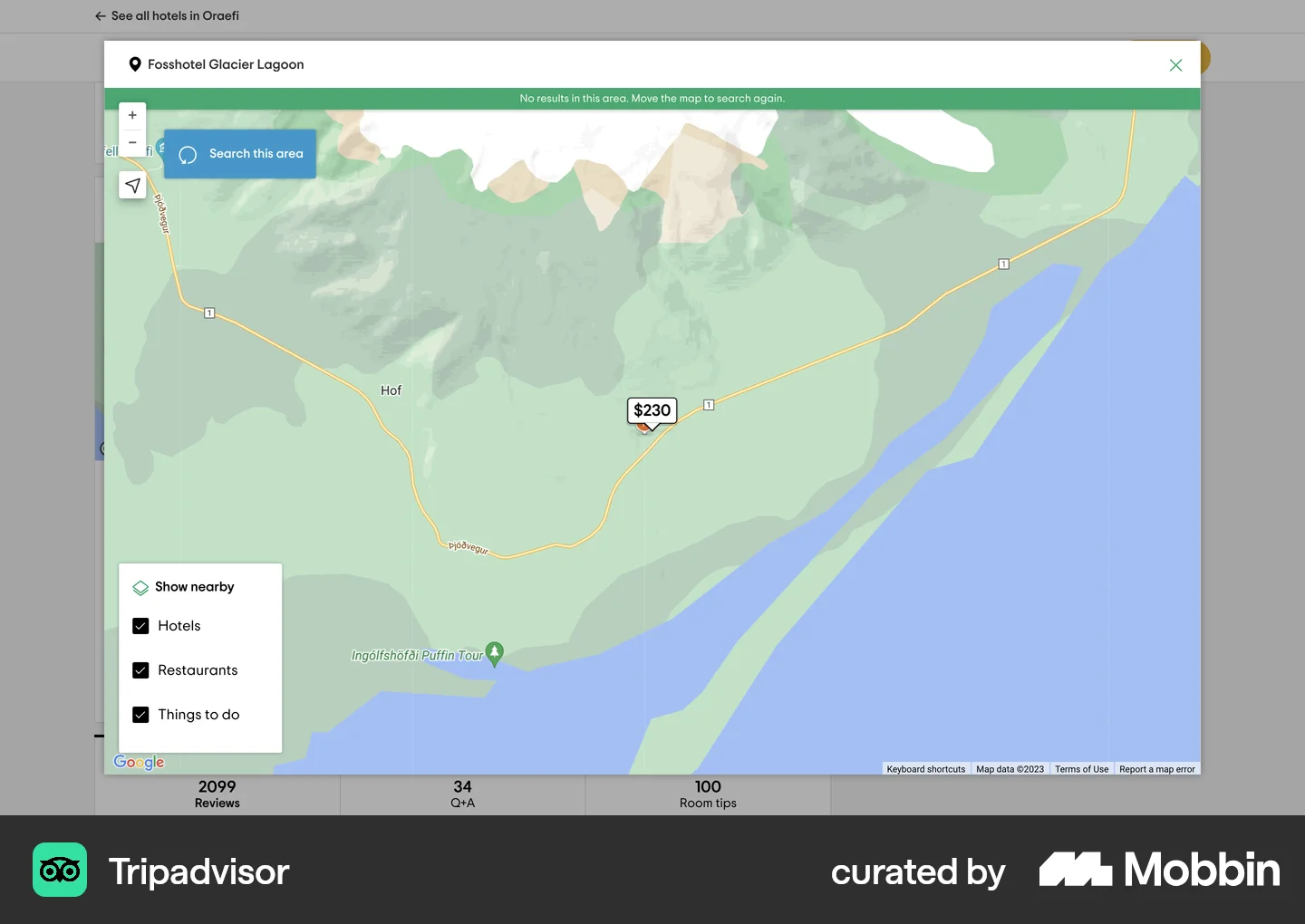The height and width of the screenshot is (924, 1305).
Task: Uncheck the Things to do checkbox
Action: point(140,715)
